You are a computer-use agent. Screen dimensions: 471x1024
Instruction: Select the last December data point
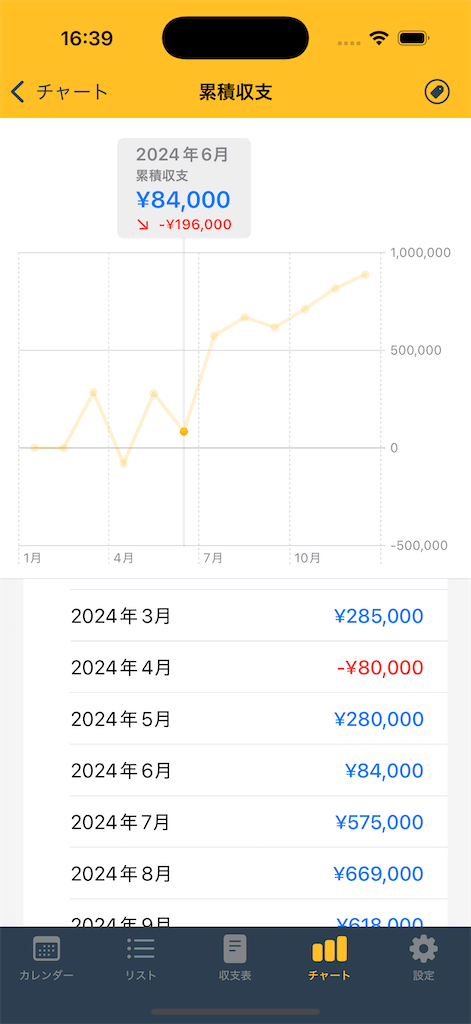pos(365,275)
